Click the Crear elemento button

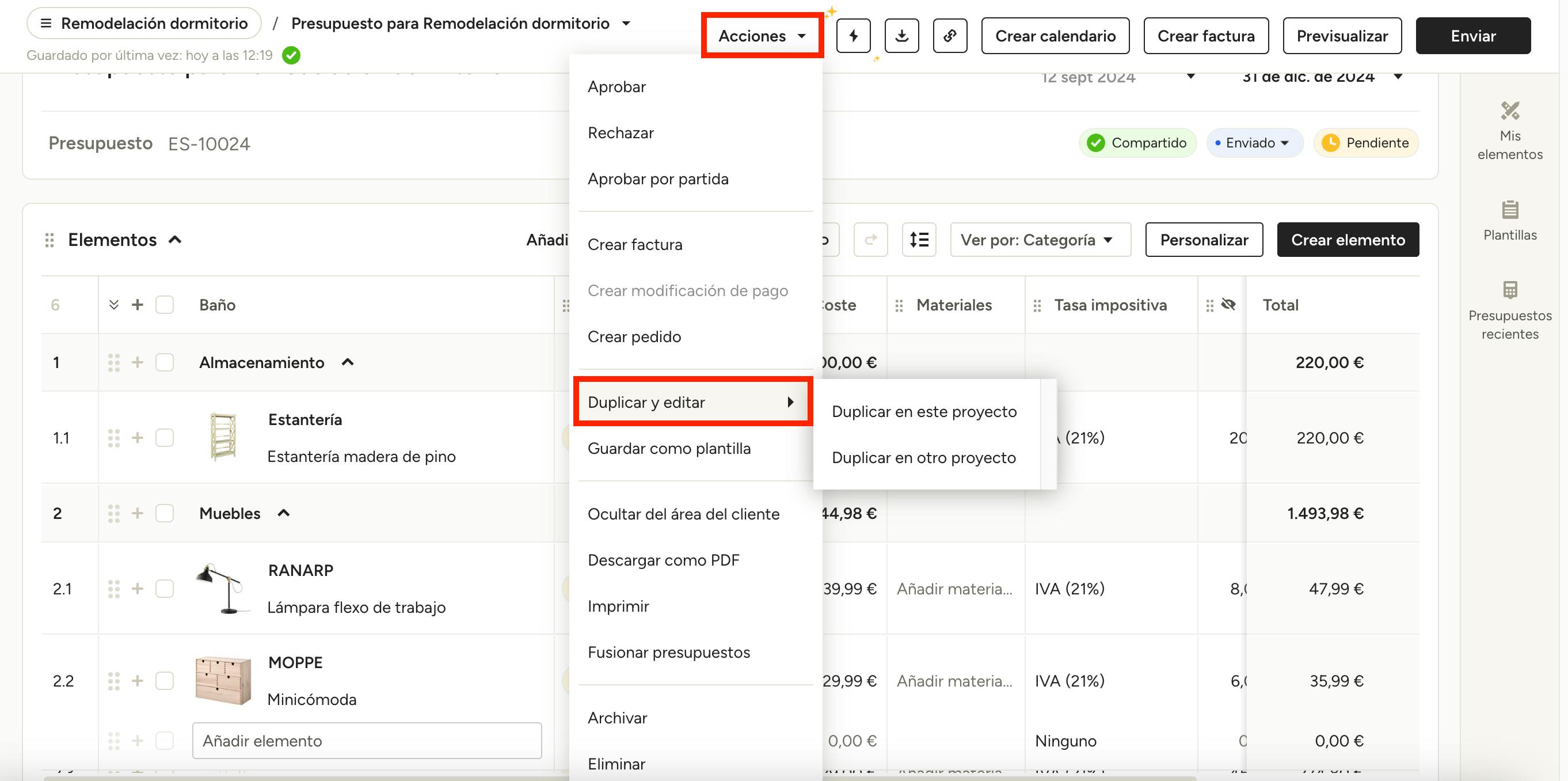(1348, 240)
